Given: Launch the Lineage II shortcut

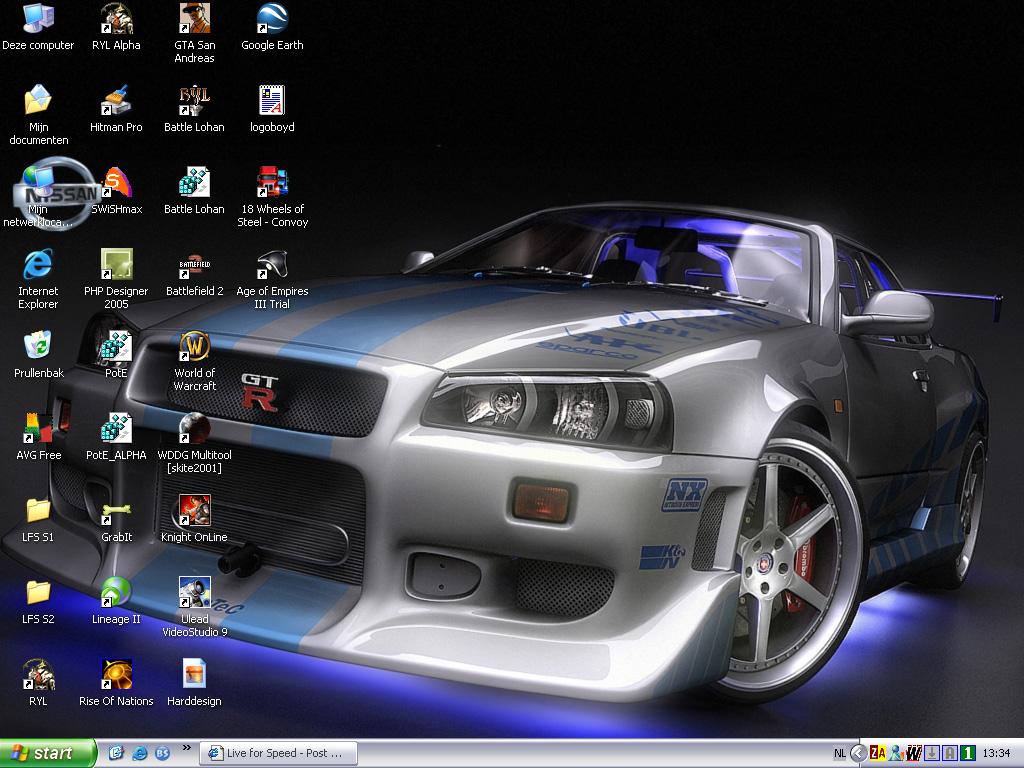Looking at the screenshot, I should 116,601.
